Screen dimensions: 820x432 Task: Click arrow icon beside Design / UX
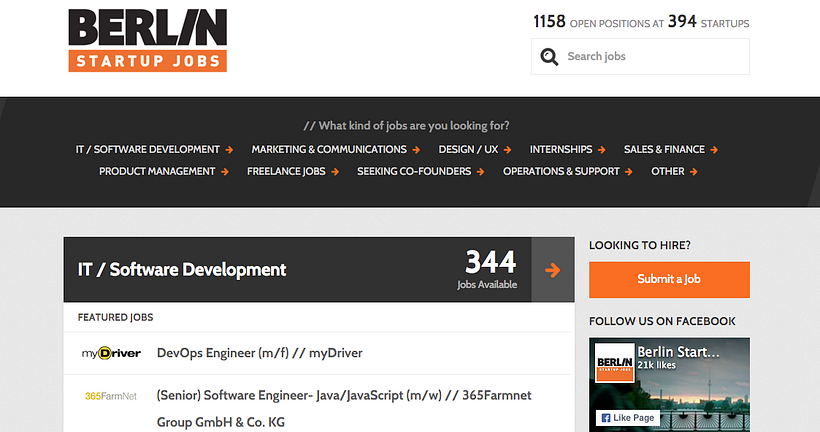[x=507, y=150]
